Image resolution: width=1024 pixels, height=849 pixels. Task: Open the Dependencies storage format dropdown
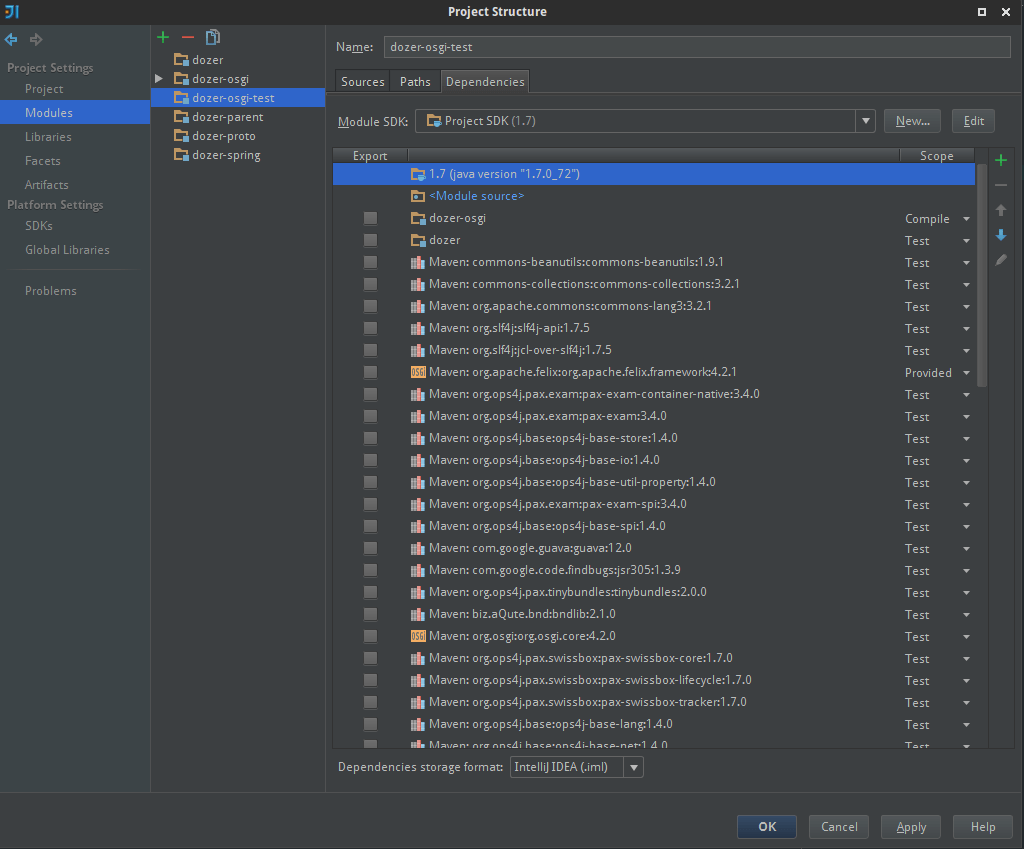[x=633, y=767]
